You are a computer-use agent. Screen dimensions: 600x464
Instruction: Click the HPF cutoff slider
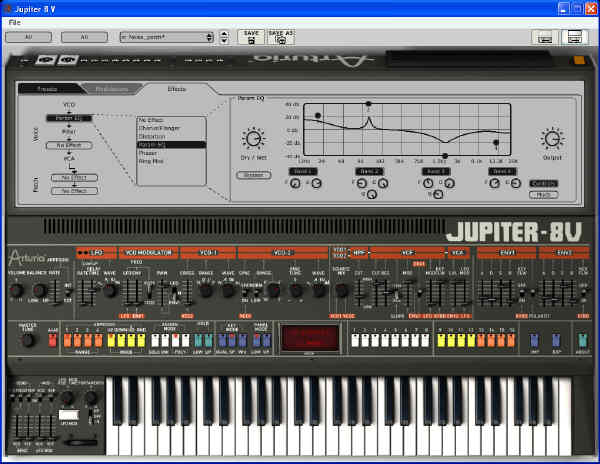click(359, 293)
